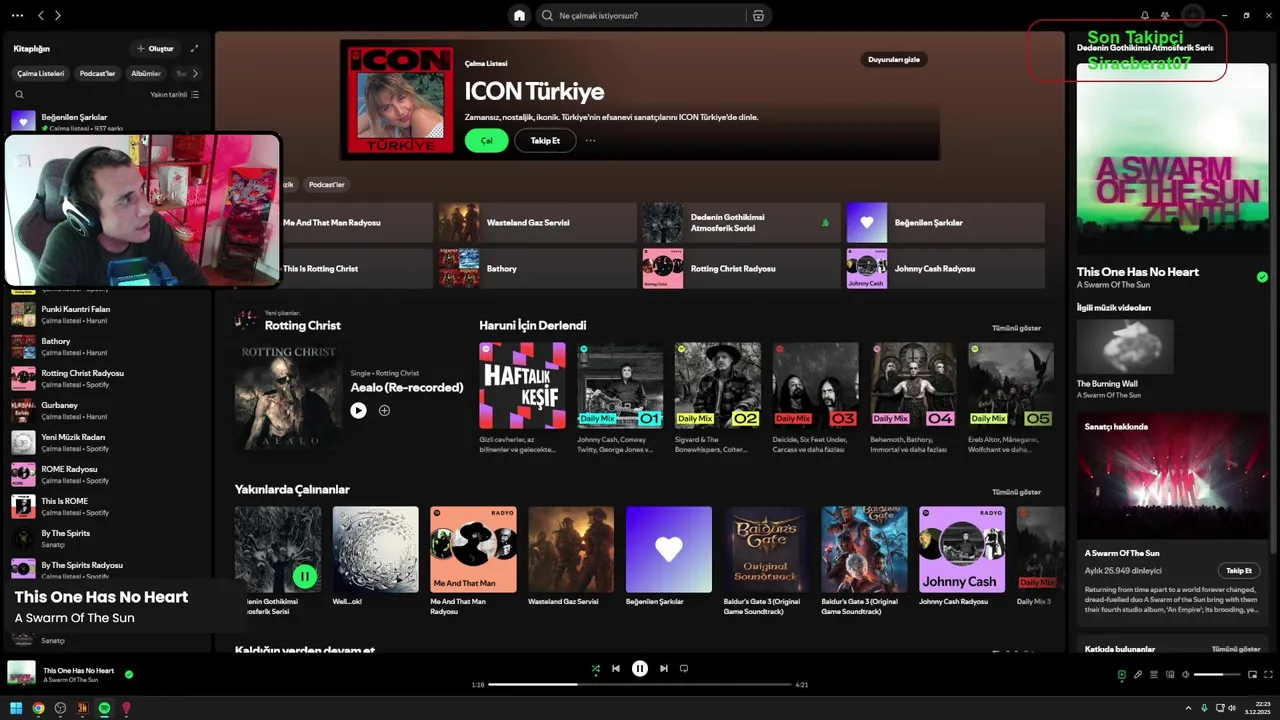The height and width of the screenshot is (720, 1280).
Task: Open the friend activity icon
Action: (1165, 15)
